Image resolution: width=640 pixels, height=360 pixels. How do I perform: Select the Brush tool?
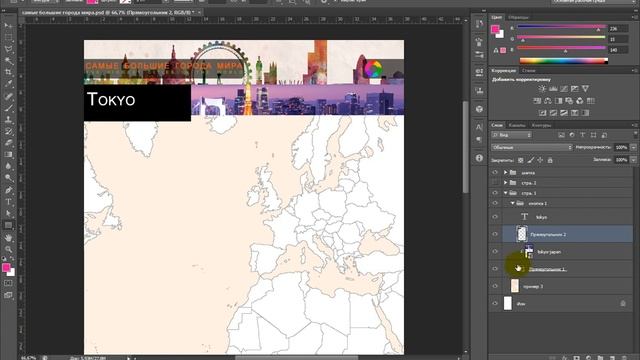point(8,108)
